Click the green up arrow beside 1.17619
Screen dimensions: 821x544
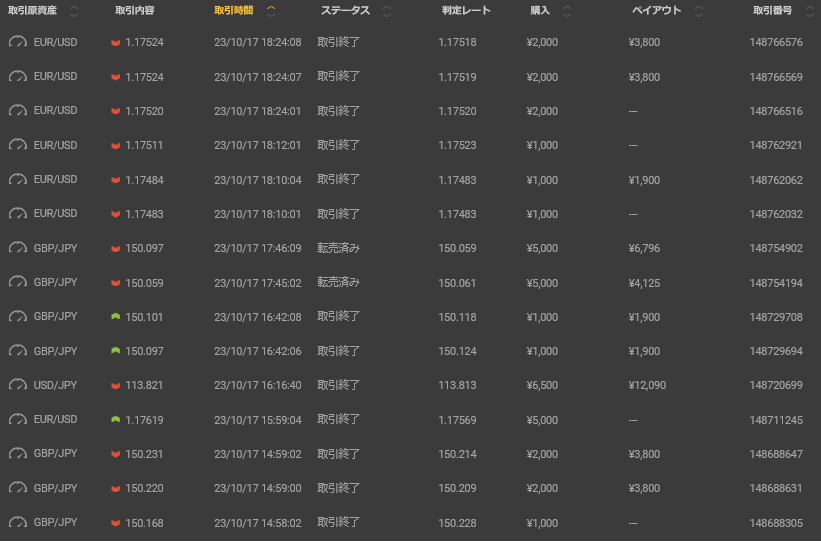point(115,420)
